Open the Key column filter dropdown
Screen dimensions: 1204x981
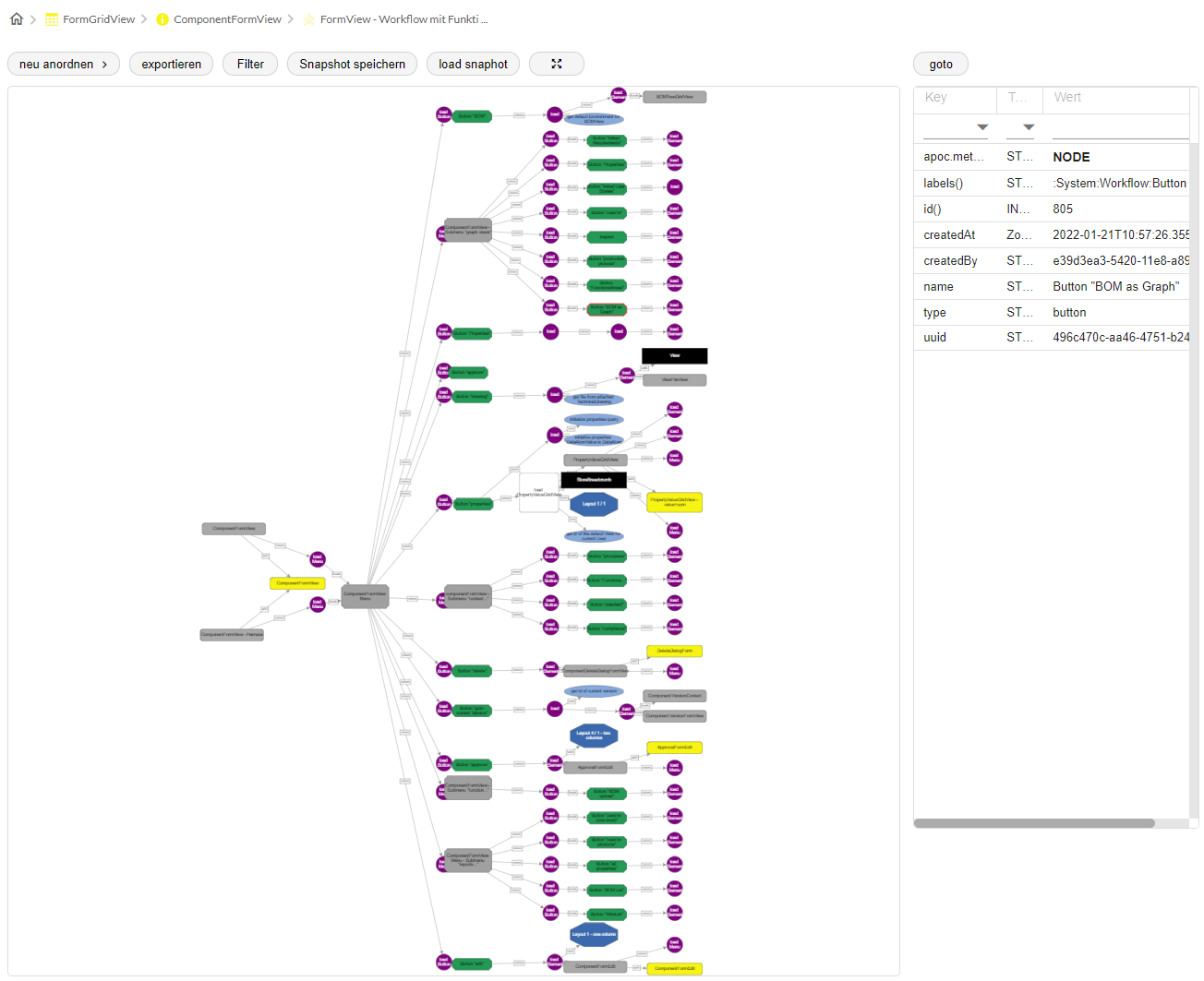(981, 127)
